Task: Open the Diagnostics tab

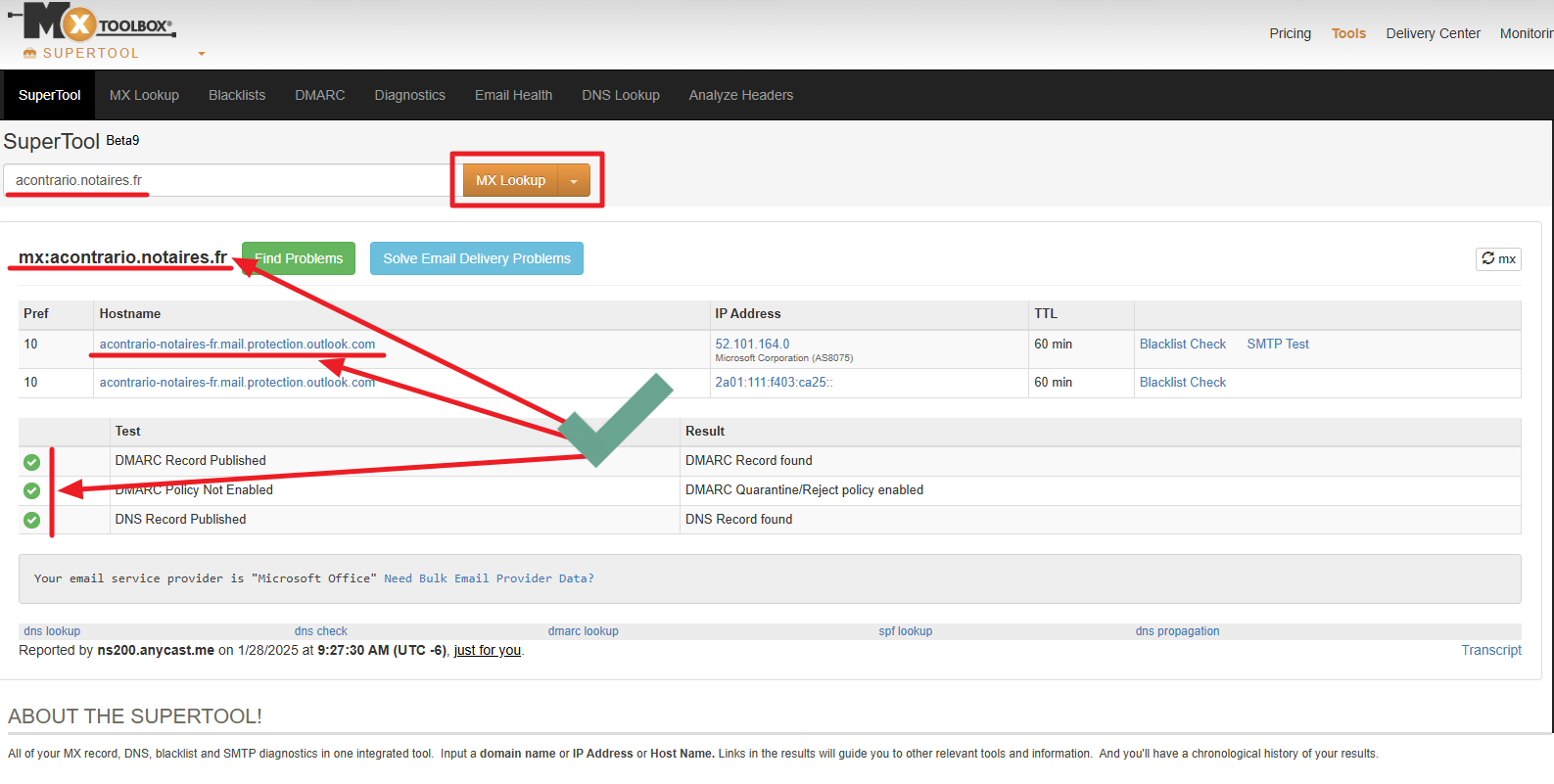Action: click(x=409, y=95)
